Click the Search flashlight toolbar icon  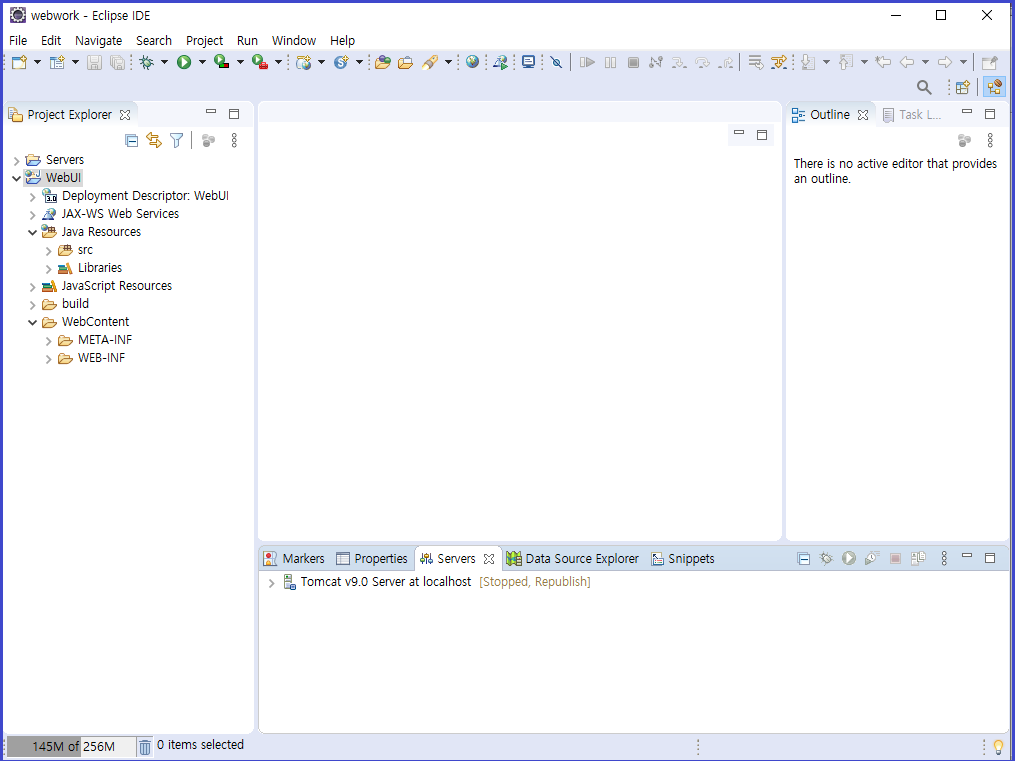click(x=430, y=62)
